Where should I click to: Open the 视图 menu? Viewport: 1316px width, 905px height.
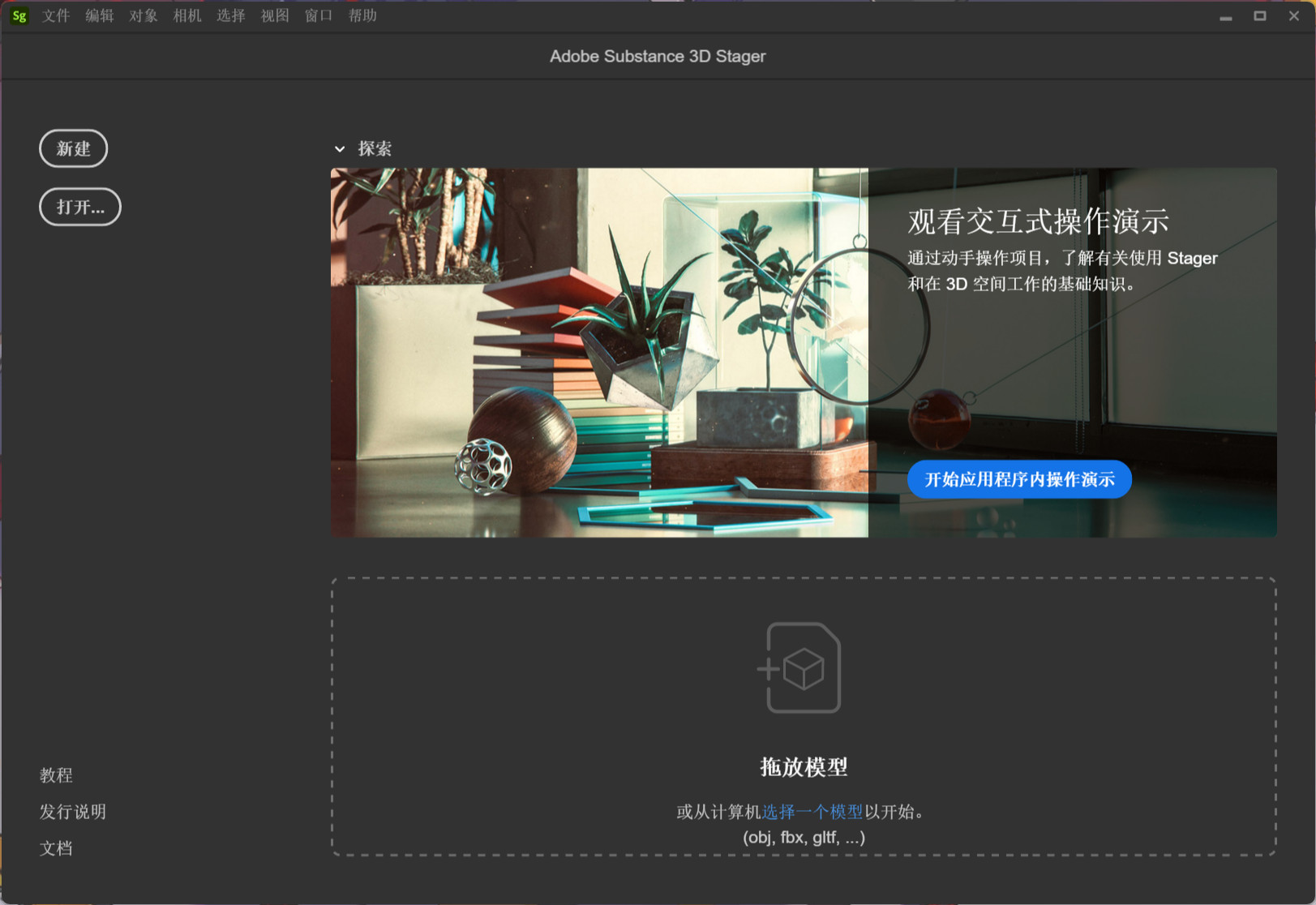coord(275,15)
